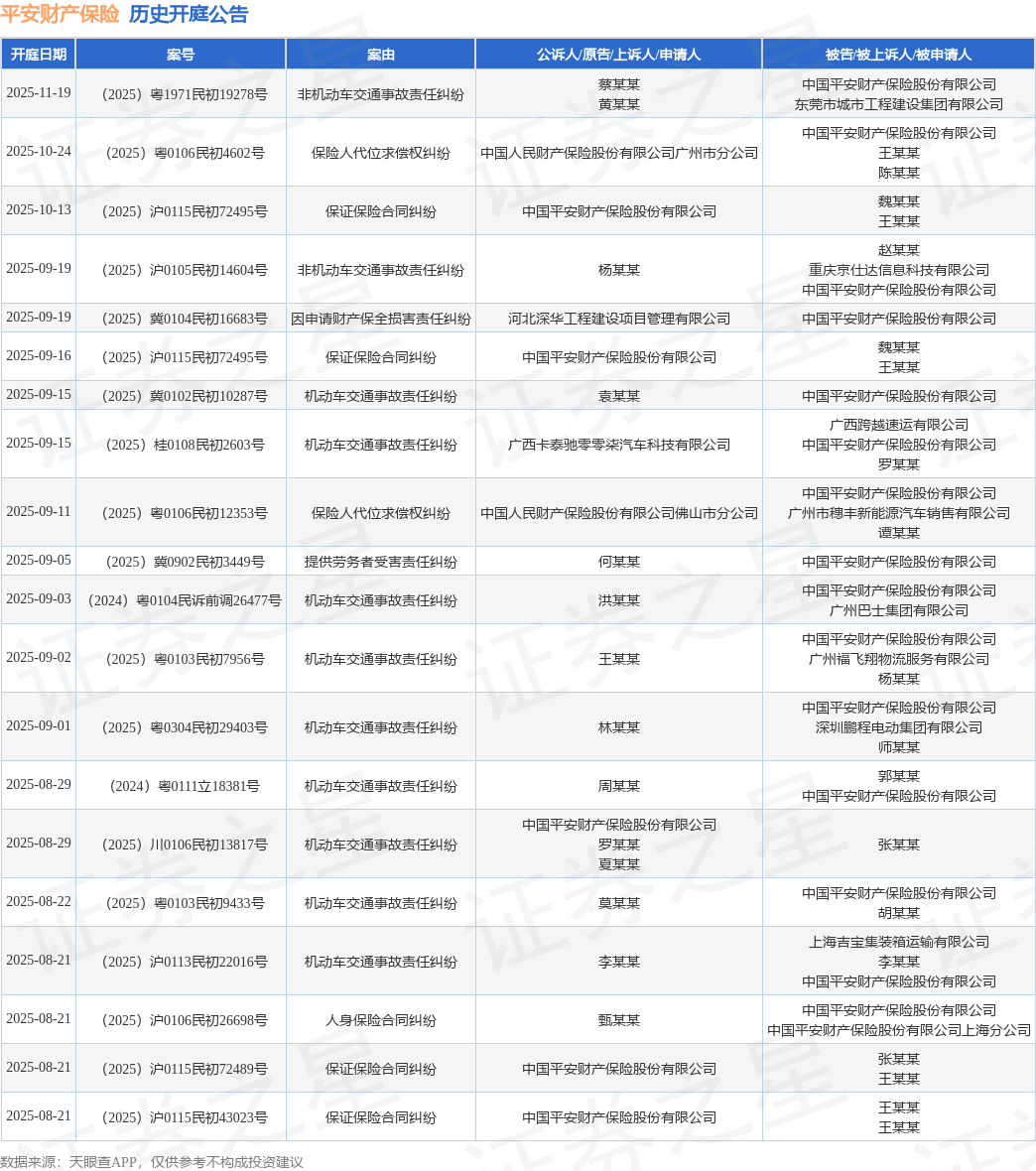Click the date 2025-09-01
Image resolution: width=1036 pixels, height=1171 pixels.
39,725
